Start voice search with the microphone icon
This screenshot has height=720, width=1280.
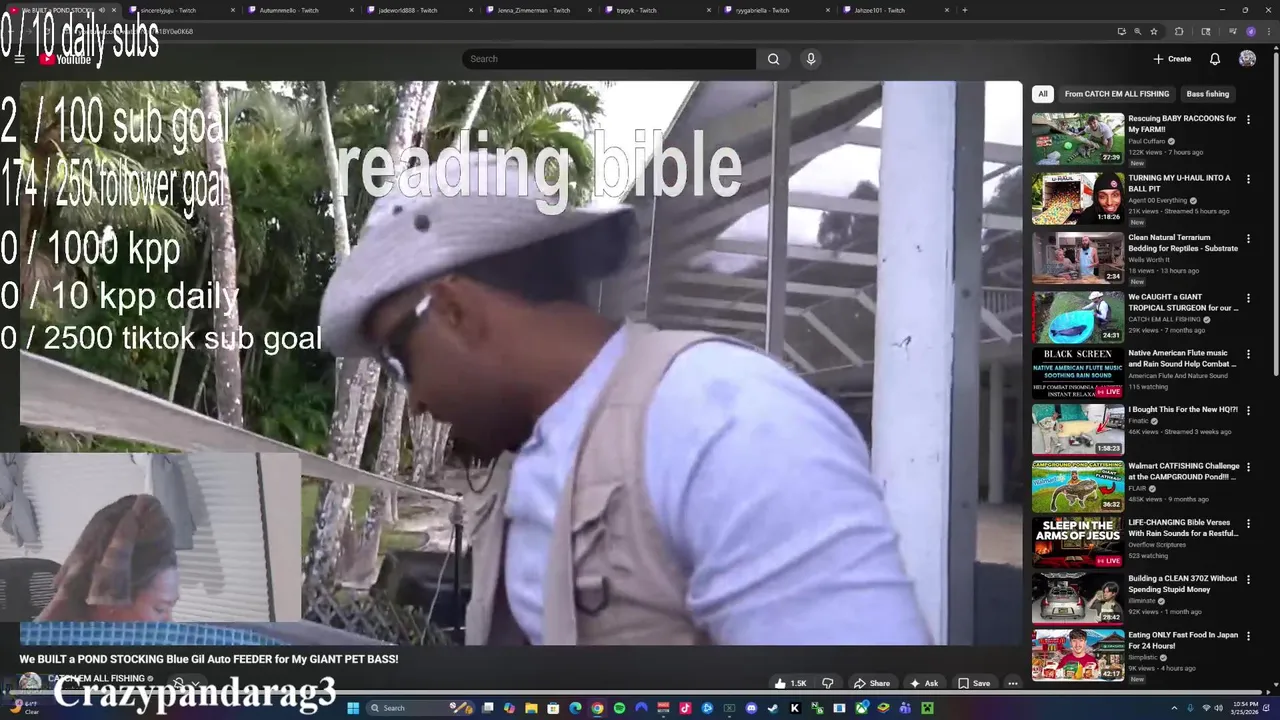811,59
